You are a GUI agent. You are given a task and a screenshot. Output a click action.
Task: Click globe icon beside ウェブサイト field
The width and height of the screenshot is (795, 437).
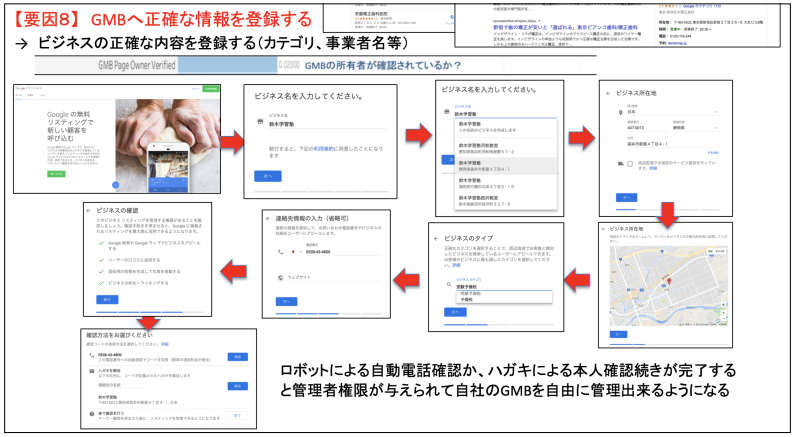coord(280,278)
